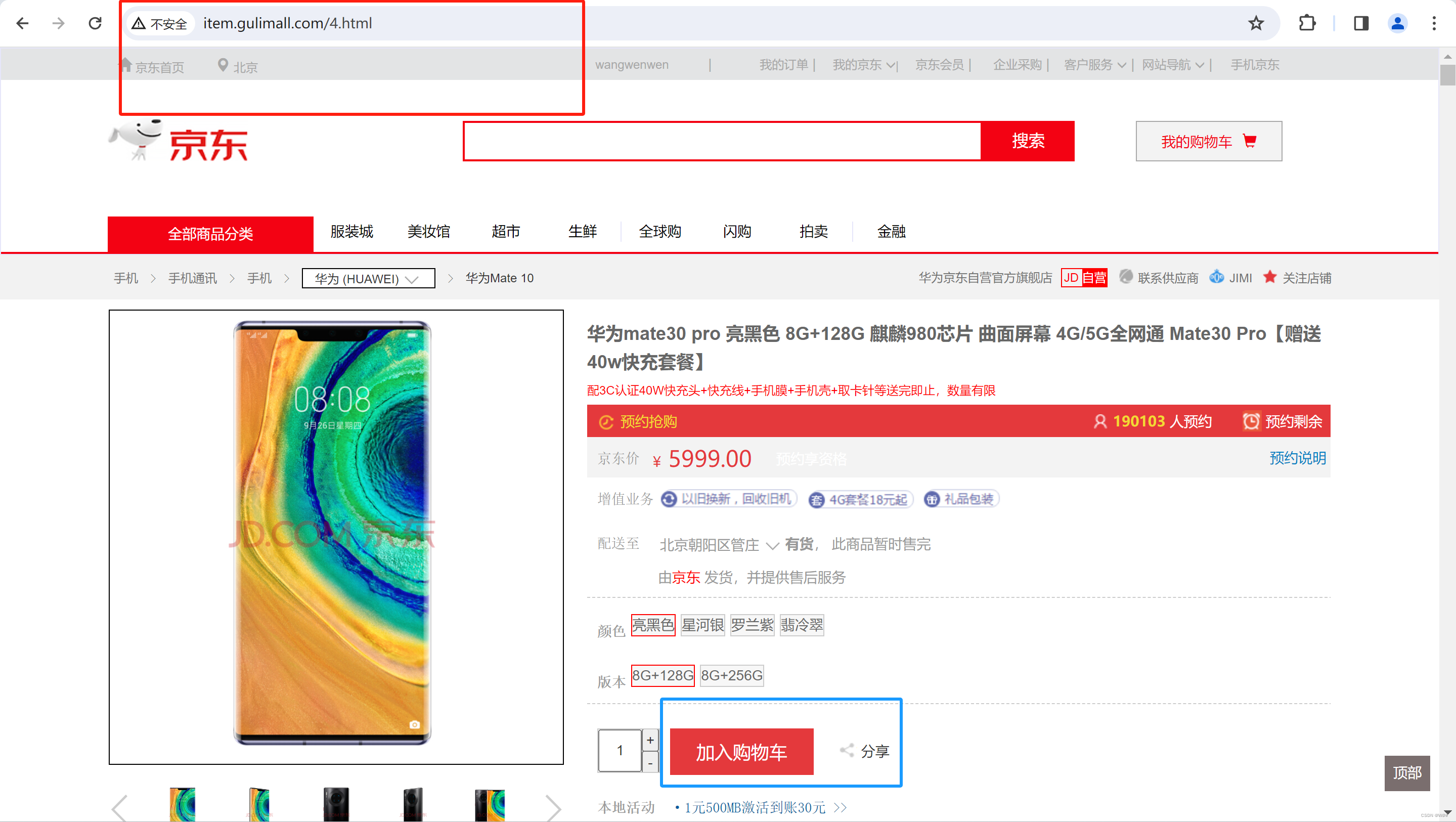Open the 华为 (HUAWEI) brand dropdown
Image resolution: width=1456 pixels, height=822 pixels.
[369, 278]
